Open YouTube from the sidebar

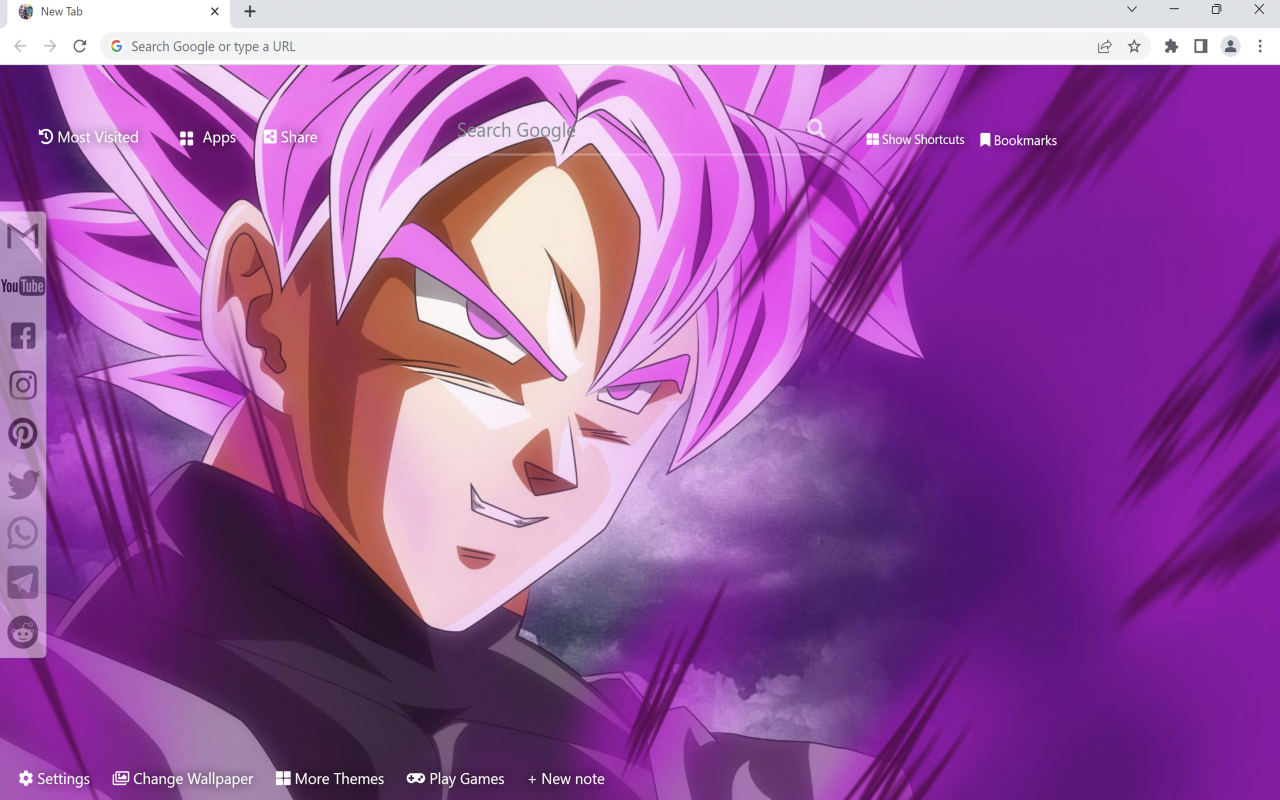tap(22, 286)
